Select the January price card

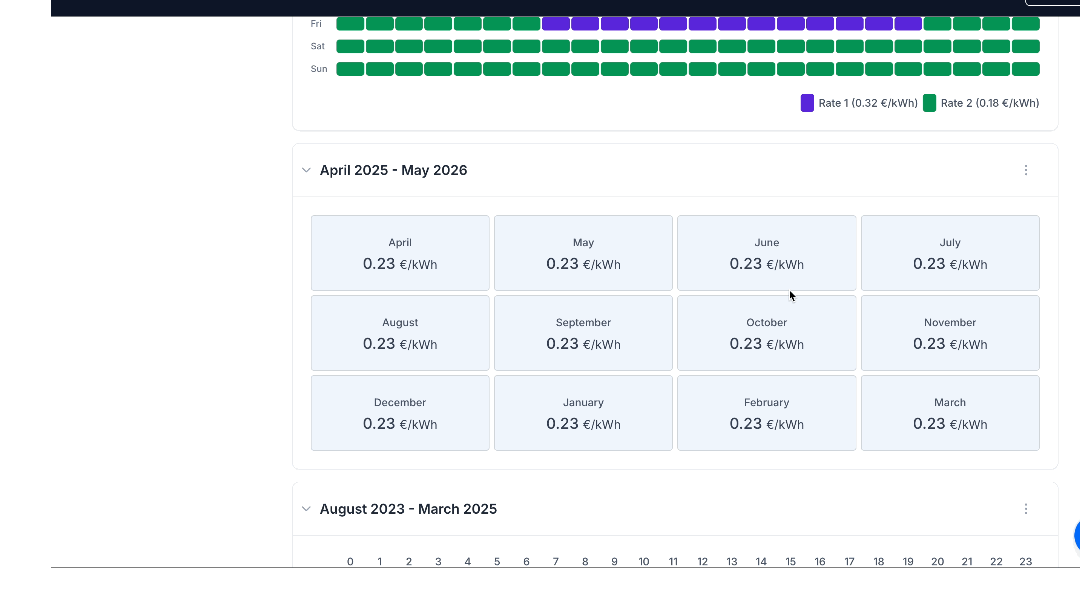[583, 412]
